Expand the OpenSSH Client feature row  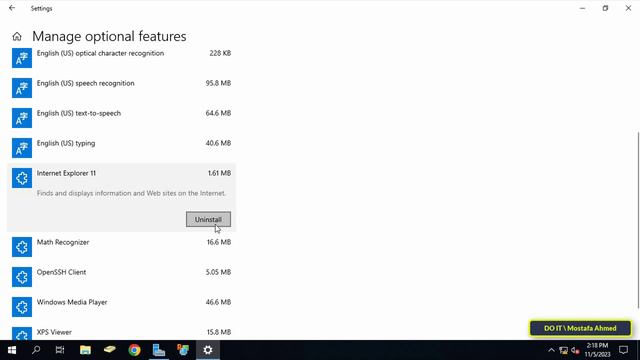(x=121, y=277)
